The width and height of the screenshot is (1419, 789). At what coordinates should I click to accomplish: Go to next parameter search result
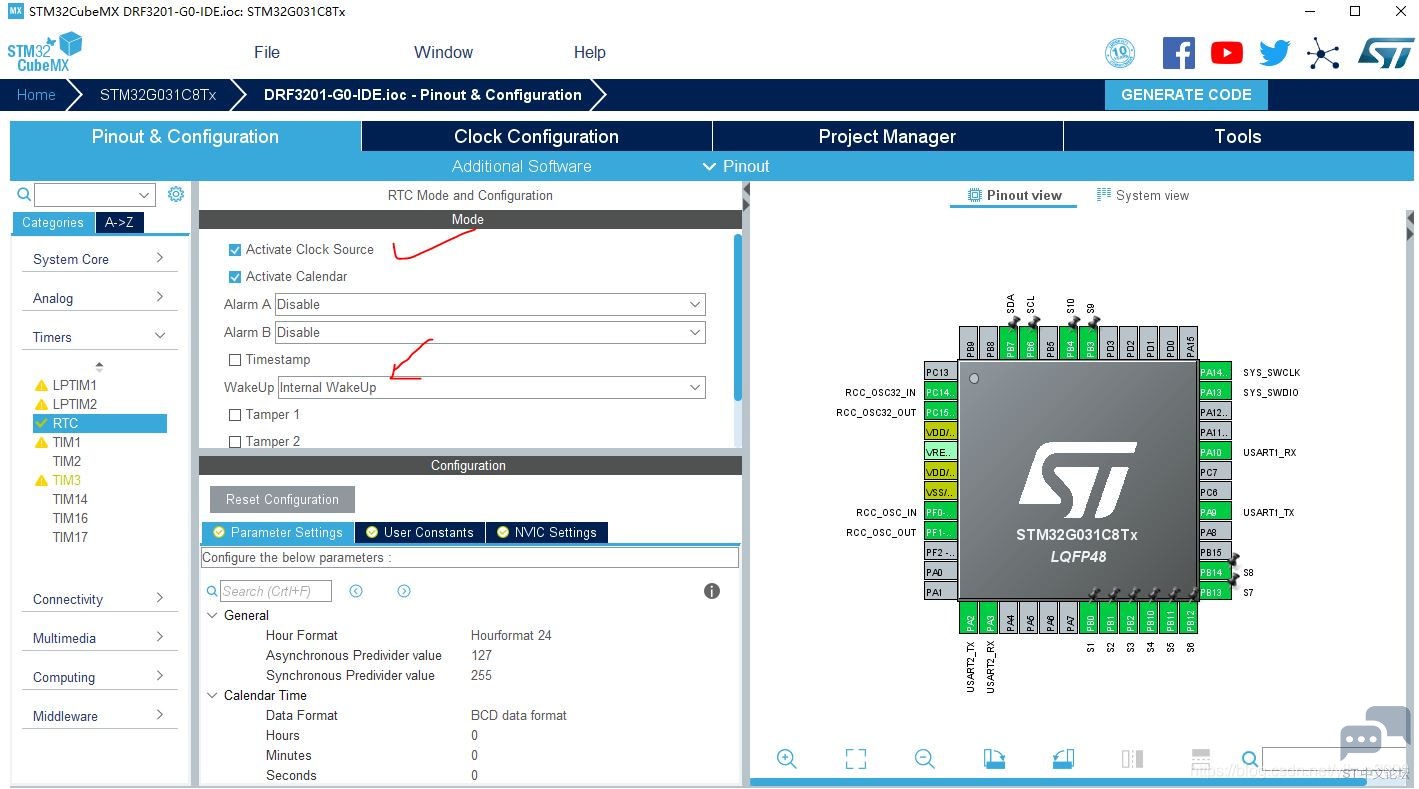(404, 591)
